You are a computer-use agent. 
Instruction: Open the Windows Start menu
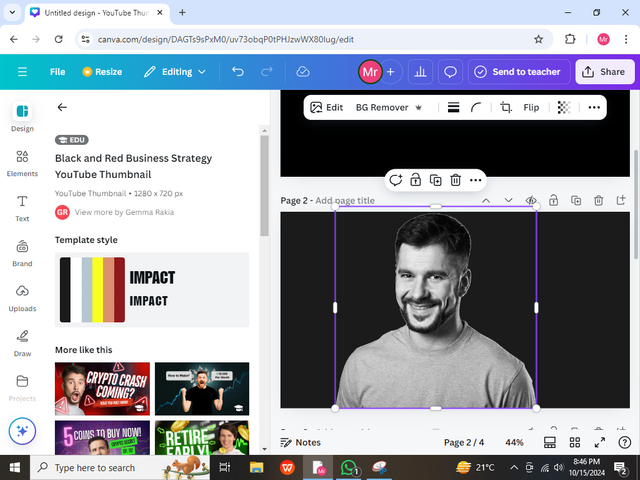[x=15, y=467]
